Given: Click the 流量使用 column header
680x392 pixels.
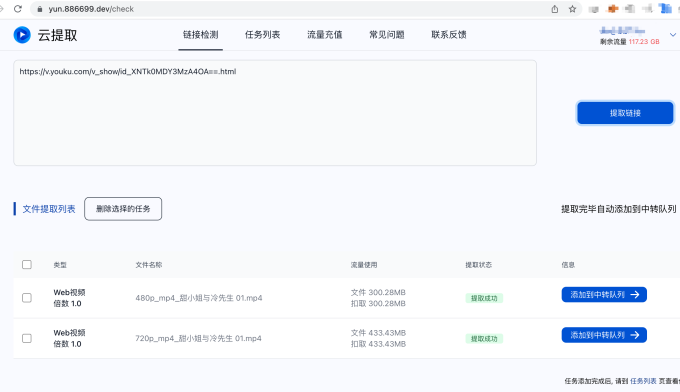Looking at the screenshot, I should [364, 265].
